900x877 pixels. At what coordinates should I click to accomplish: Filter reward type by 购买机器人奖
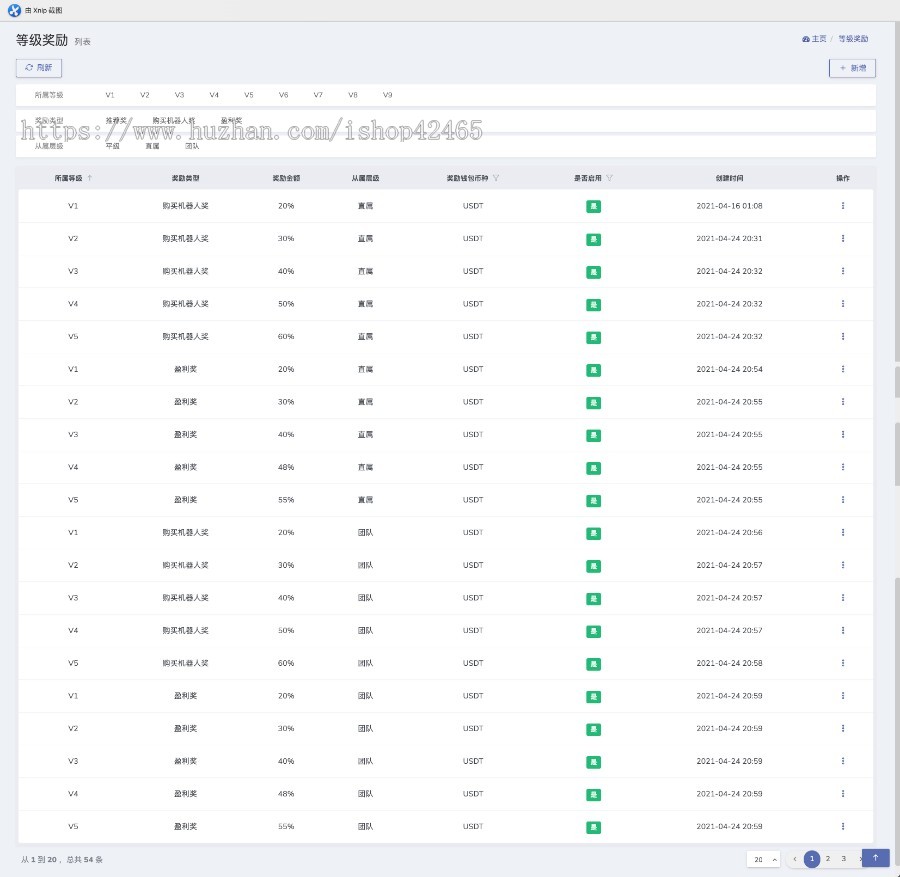[x=174, y=121]
